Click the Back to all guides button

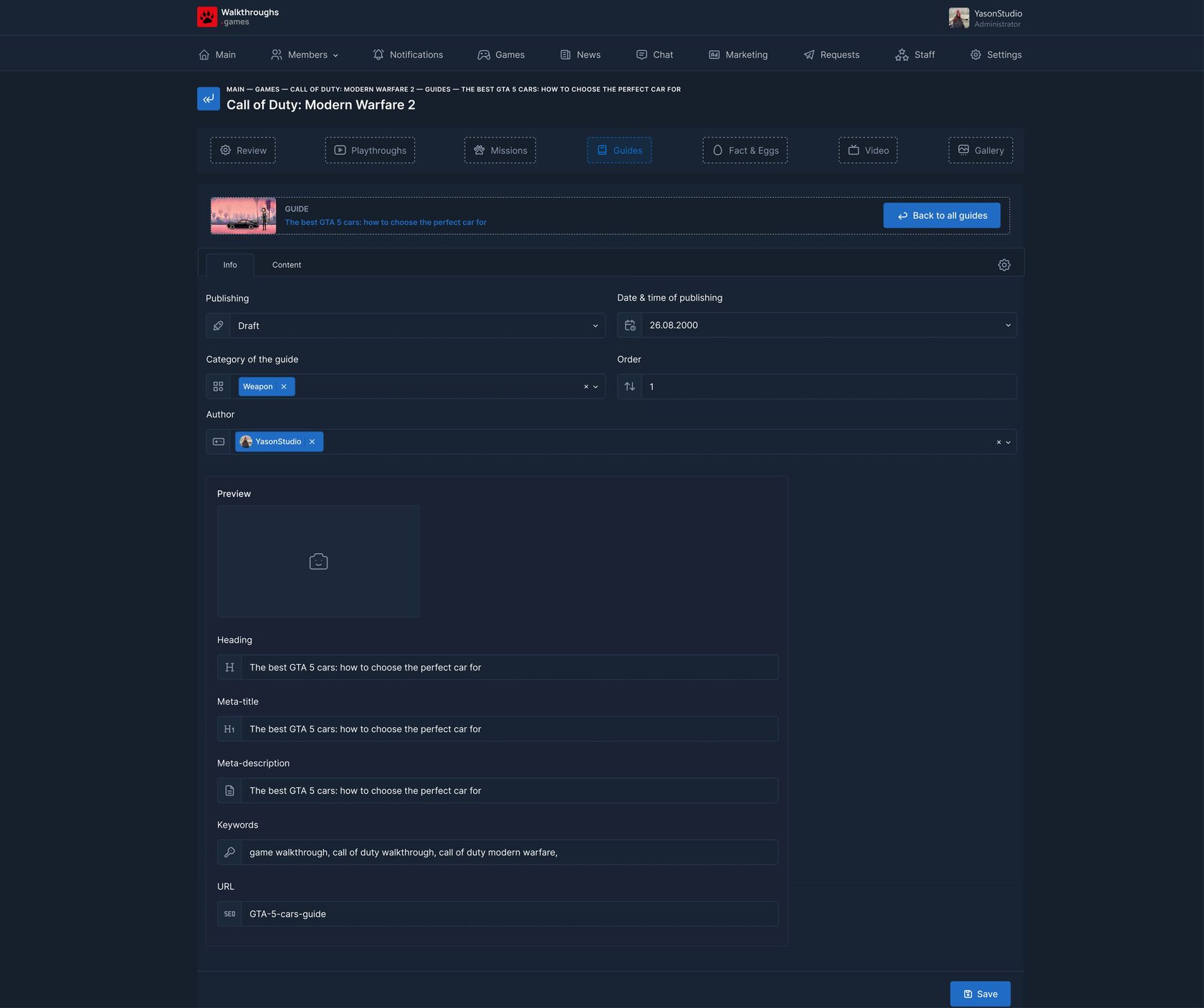coord(942,216)
